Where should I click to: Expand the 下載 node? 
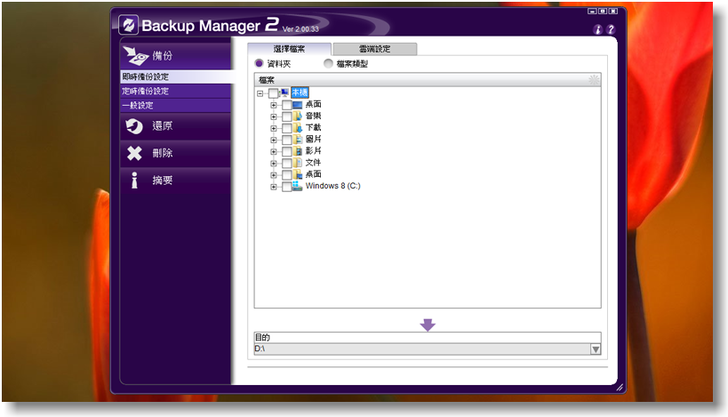click(x=273, y=128)
